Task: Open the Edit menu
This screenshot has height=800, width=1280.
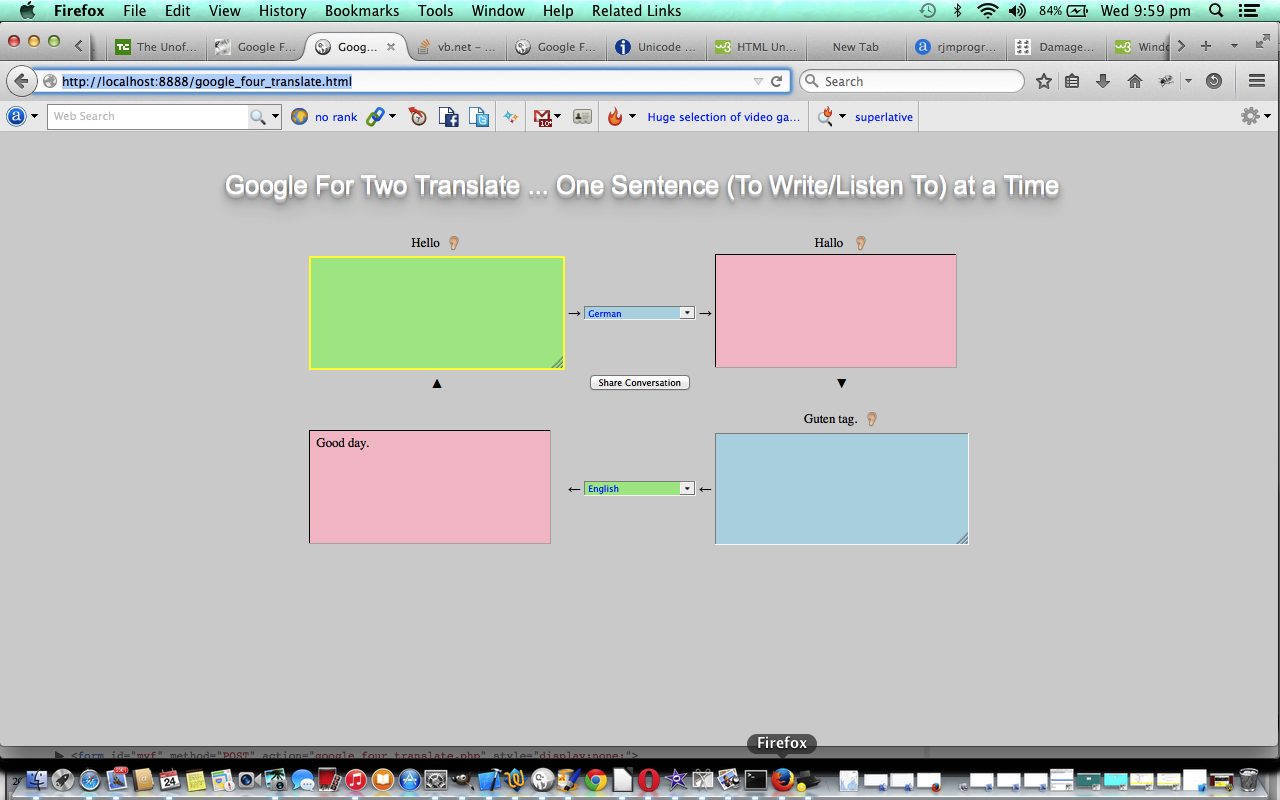Action: point(178,11)
